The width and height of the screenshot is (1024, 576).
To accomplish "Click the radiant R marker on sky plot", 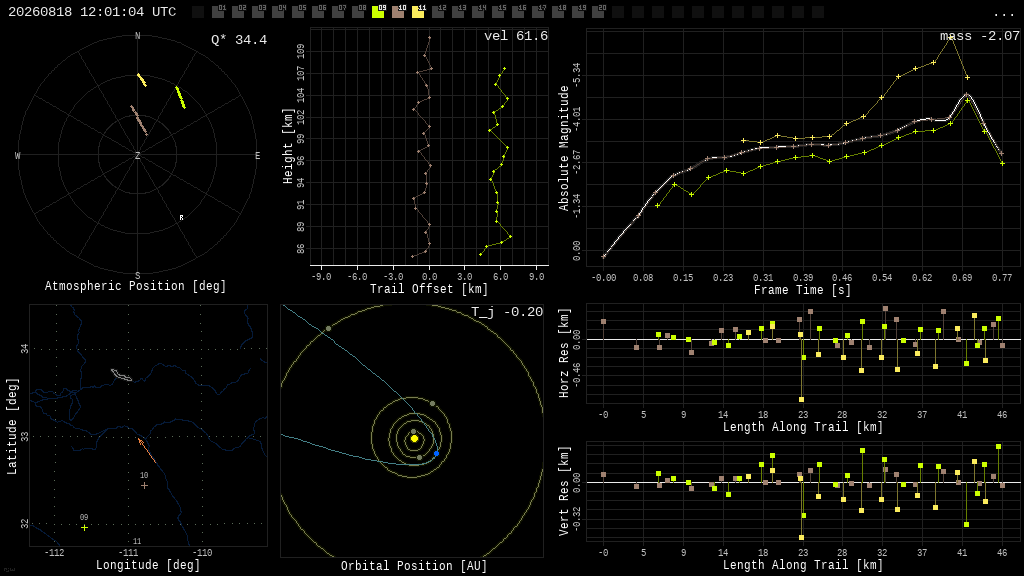I will pyautogui.click(x=182, y=217).
